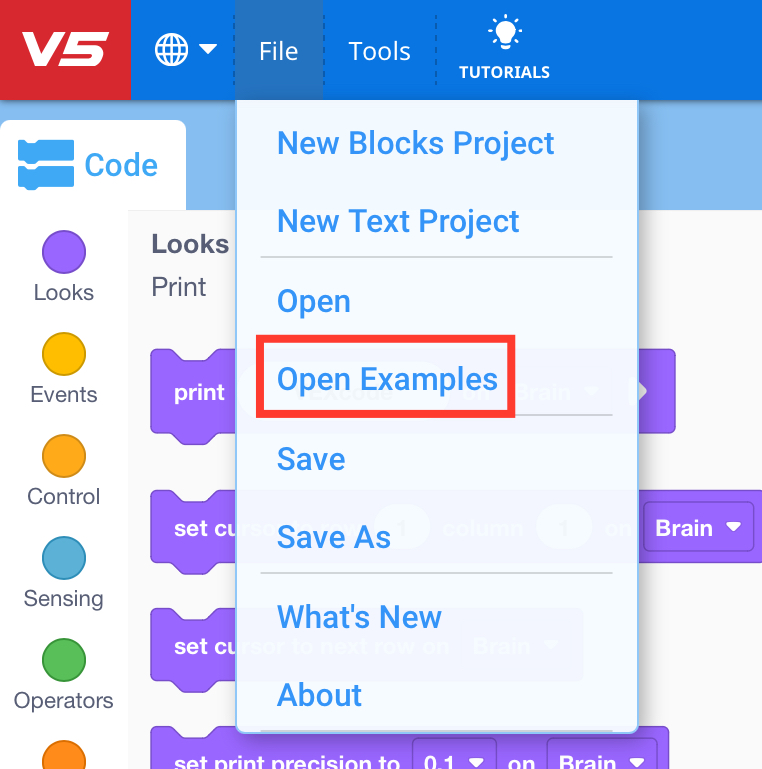Select the green Operators category circle
Screen dimensions: 762x769
tap(64, 660)
